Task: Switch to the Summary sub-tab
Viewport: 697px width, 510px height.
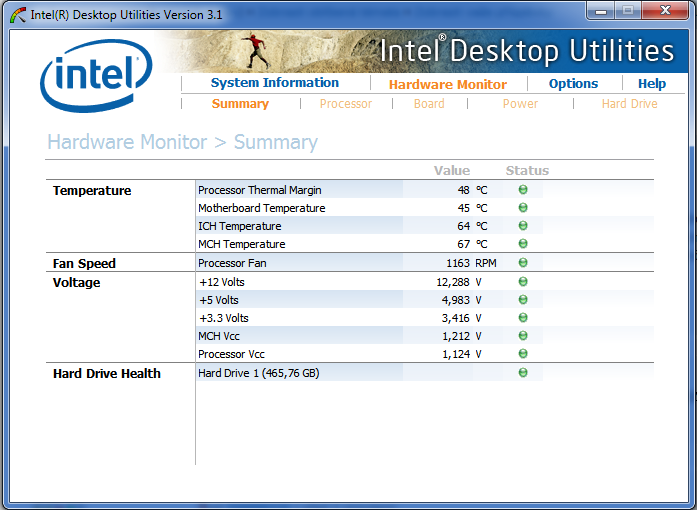Action: pos(240,104)
